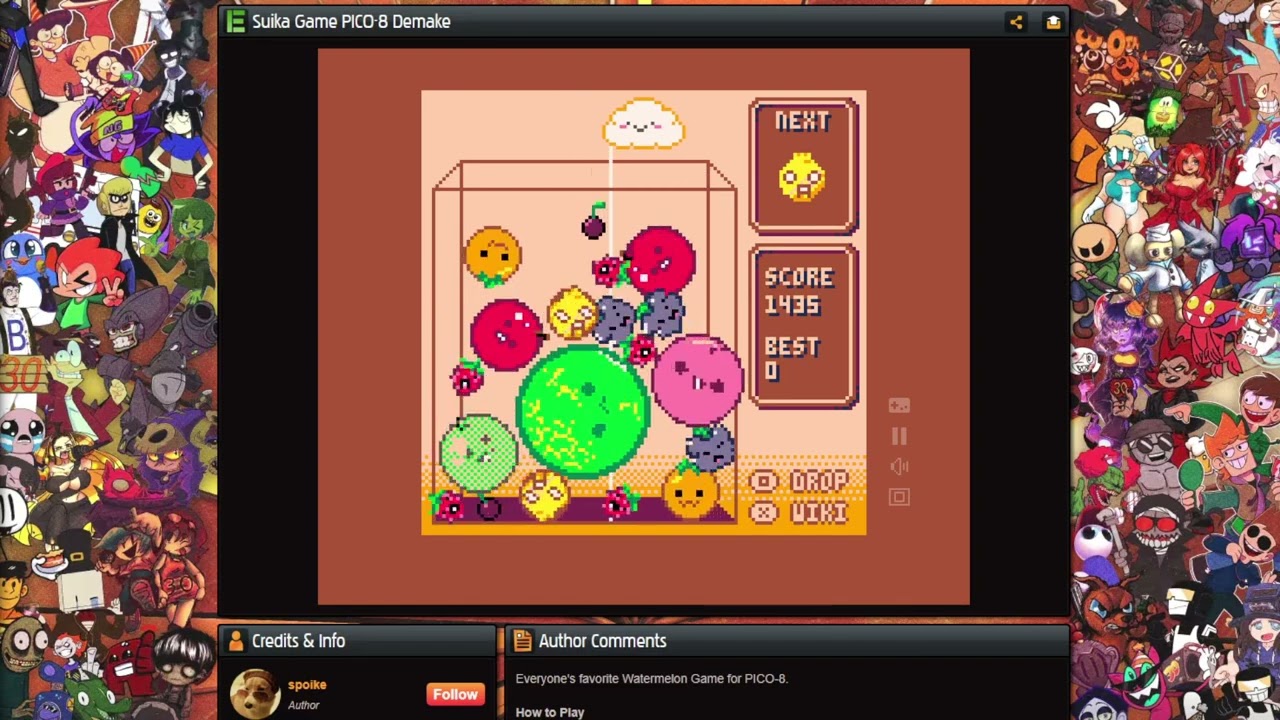Toggle fullscreen with the square icon
The width and height of the screenshot is (1280, 720).
[899, 497]
